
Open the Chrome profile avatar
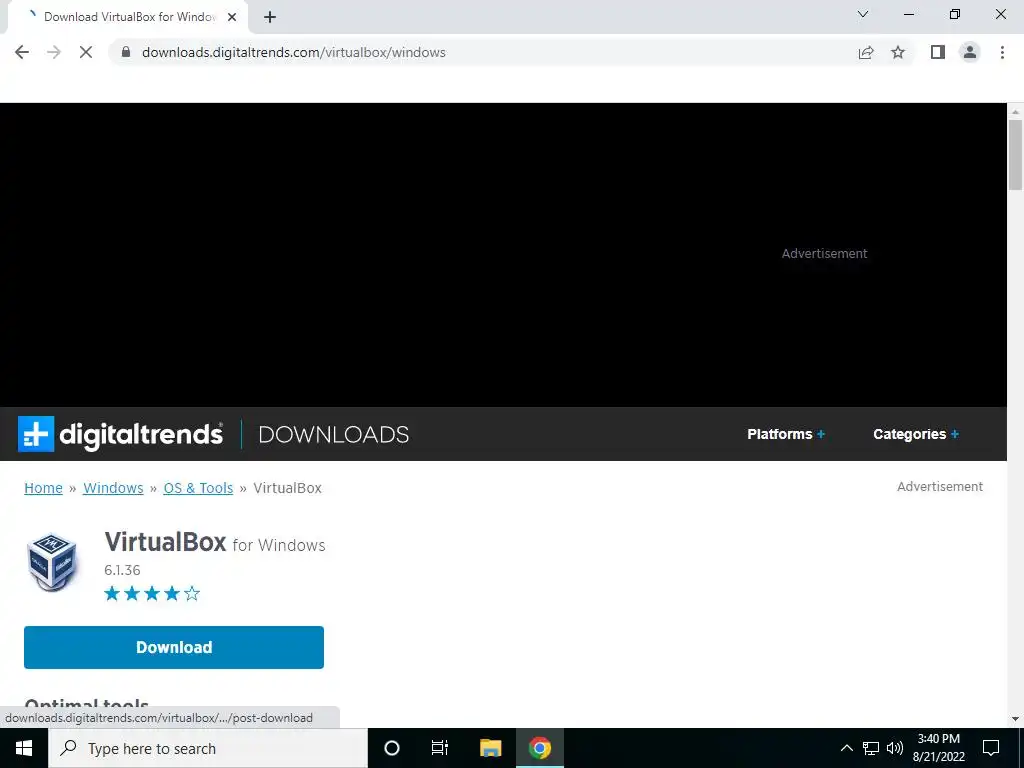(x=970, y=52)
